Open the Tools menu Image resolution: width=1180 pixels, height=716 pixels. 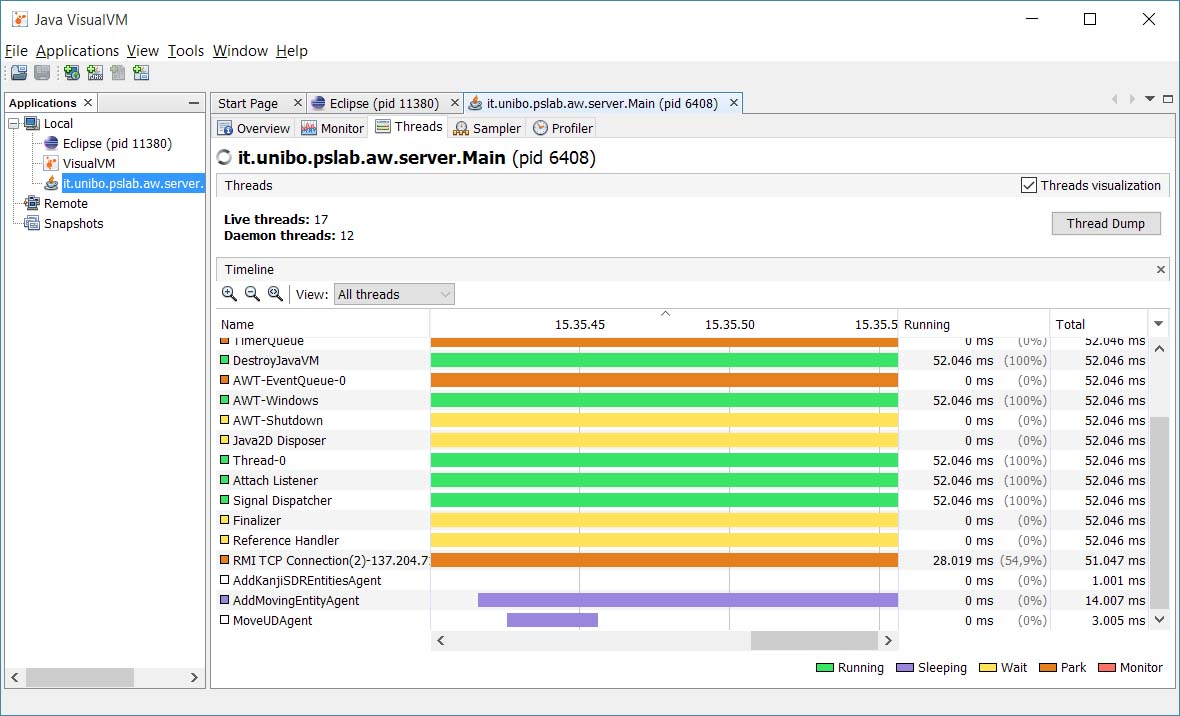tap(186, 51)
